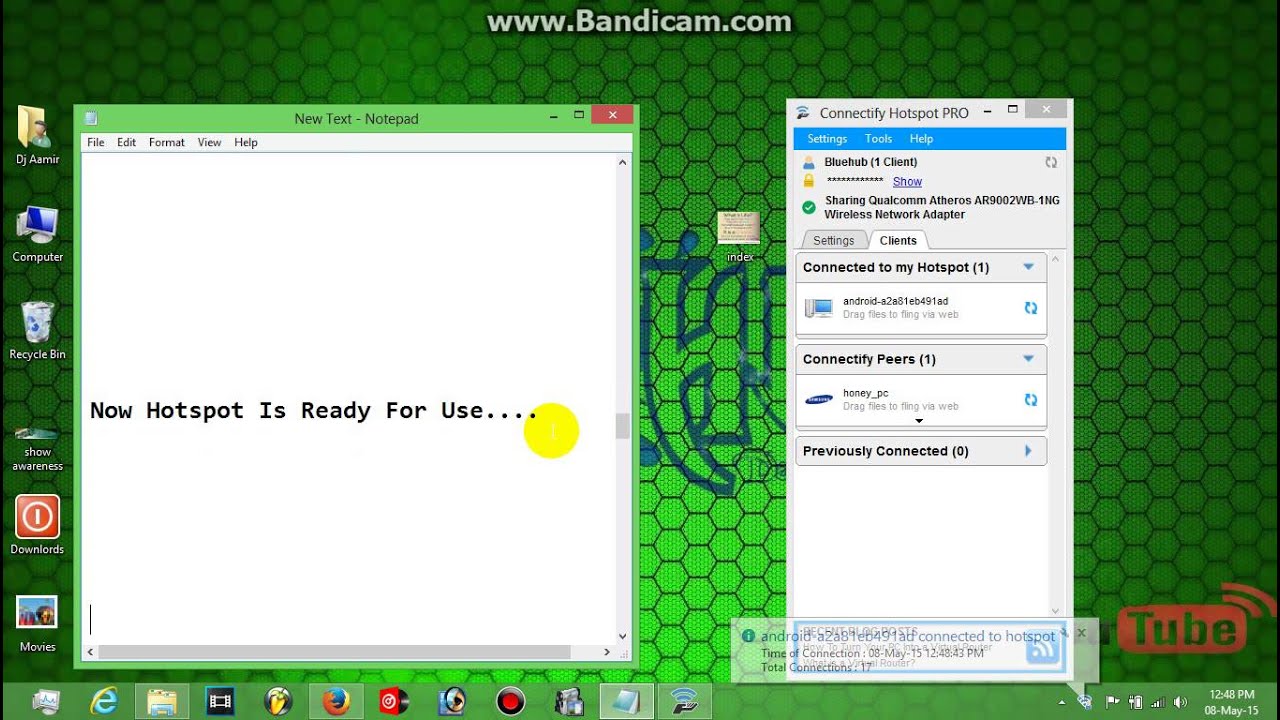Click the Action Center flag tray icon
This screenshot has height=720, width=1280.
(x=1113, y=702)
